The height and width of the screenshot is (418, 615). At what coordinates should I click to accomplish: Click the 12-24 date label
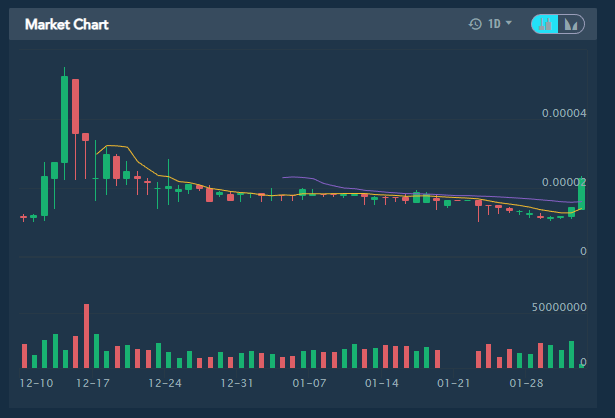pyautogui.click(x=165, y=383)
